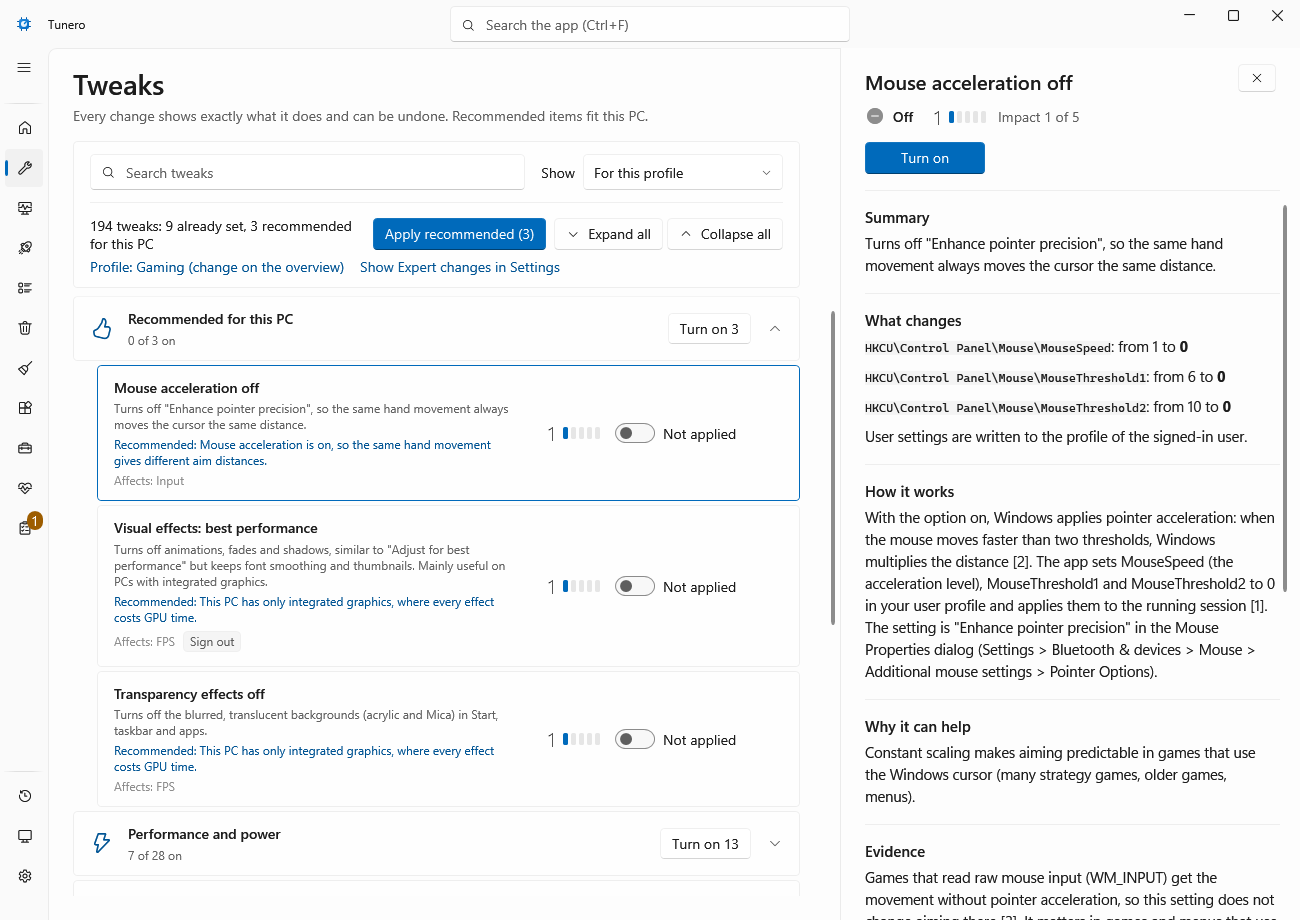This screenshot has width=1300, height=920.
Task: Open the hamburger navigation menu
Action: pyautogui.click(x=24, y=68)
